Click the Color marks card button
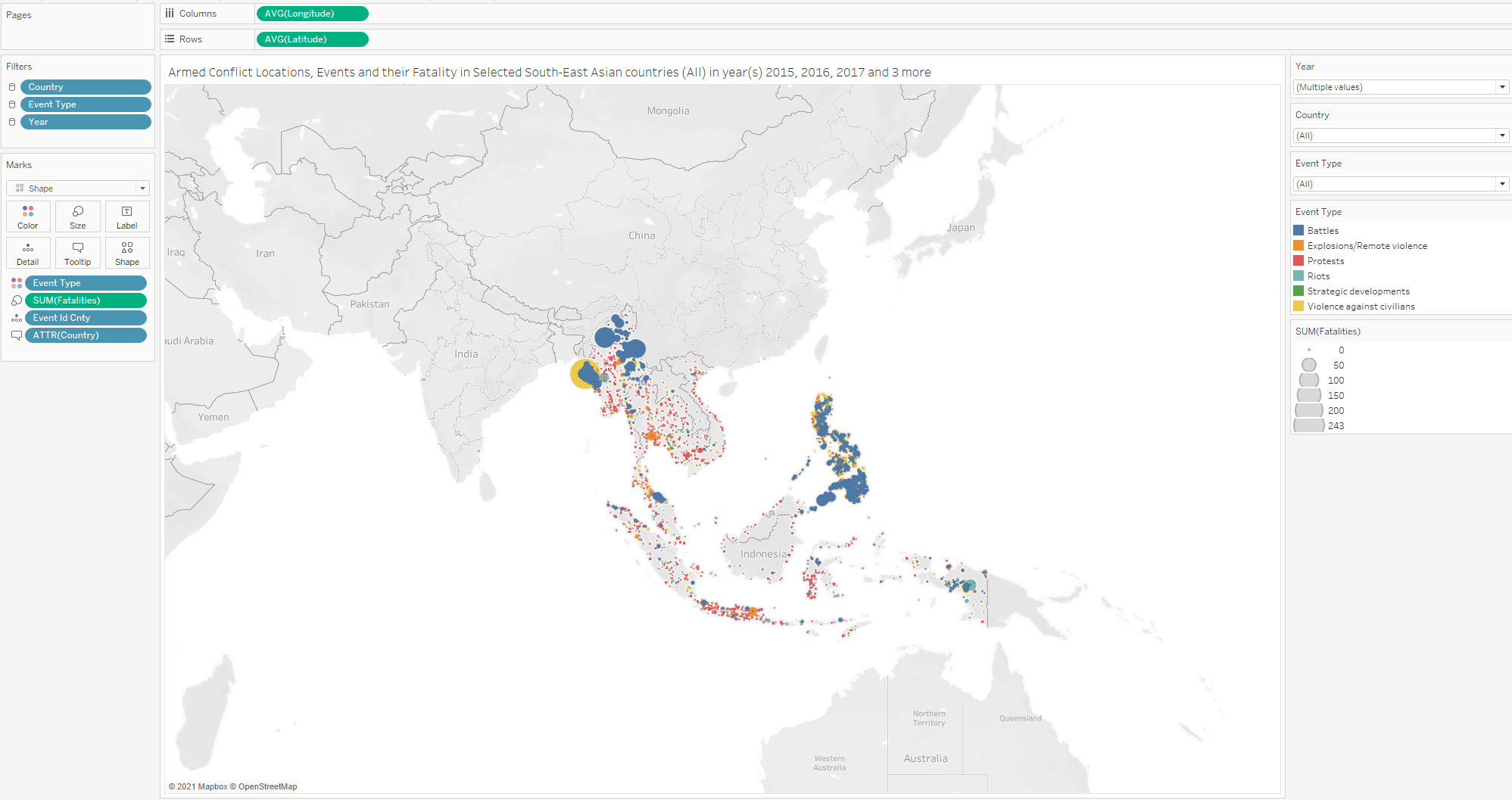Viewport: 1512px width, 800px height. coord(28,216)
